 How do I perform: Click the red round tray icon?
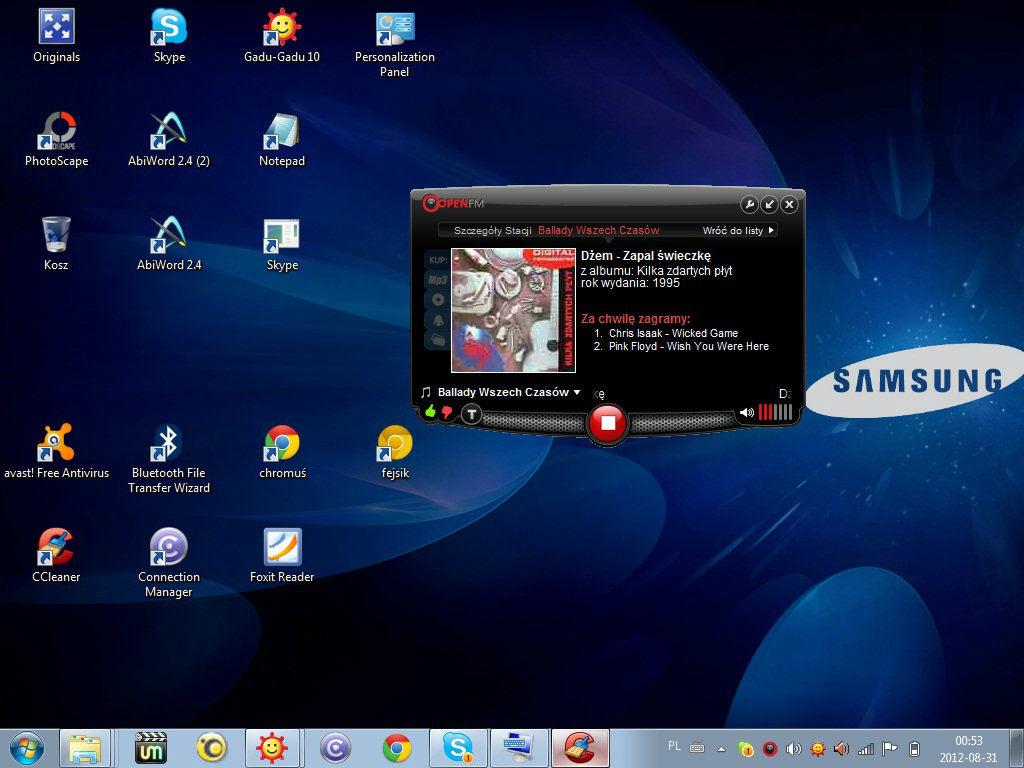click(770, 748)
